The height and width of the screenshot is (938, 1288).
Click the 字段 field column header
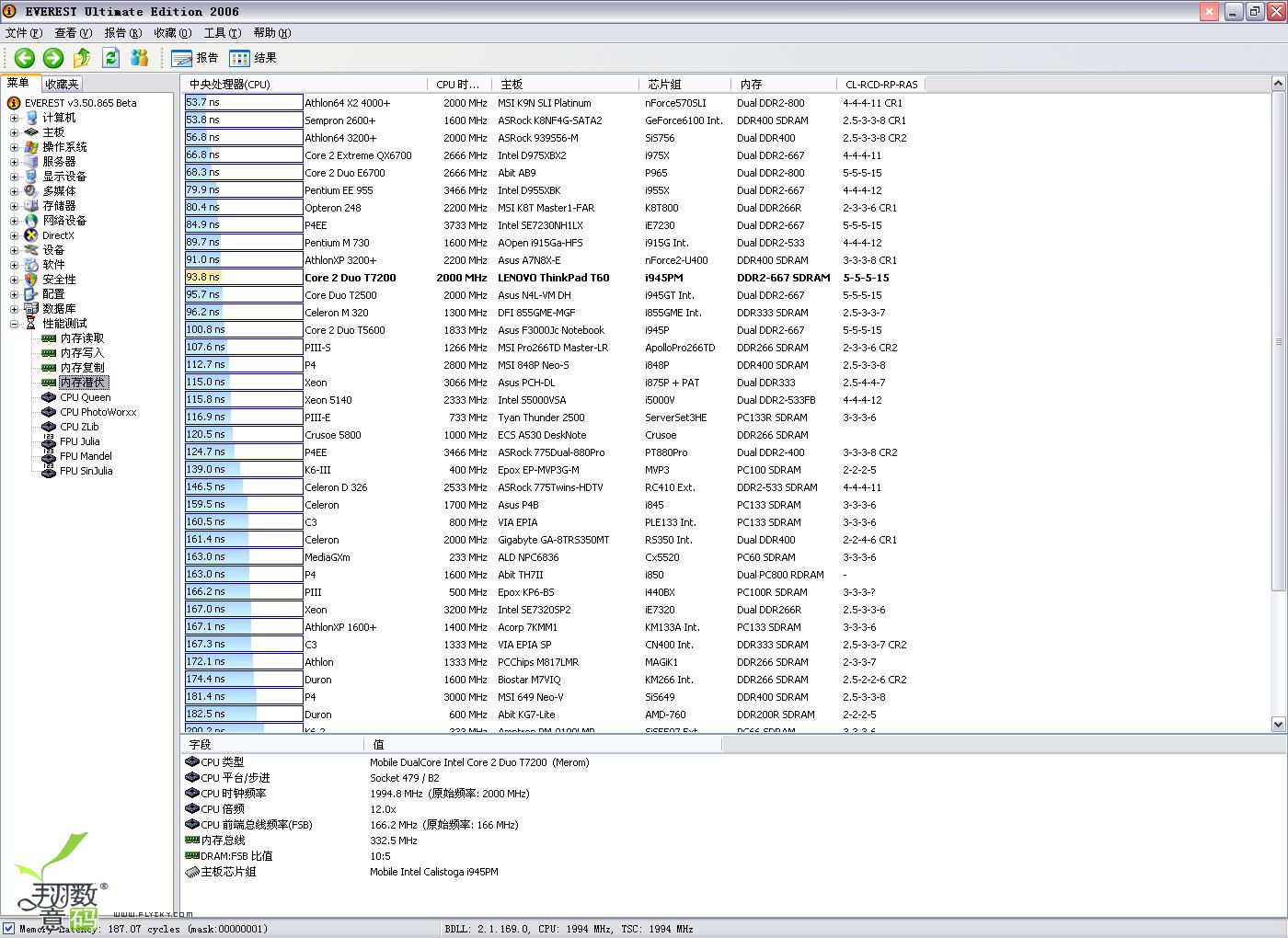point(273,745)
